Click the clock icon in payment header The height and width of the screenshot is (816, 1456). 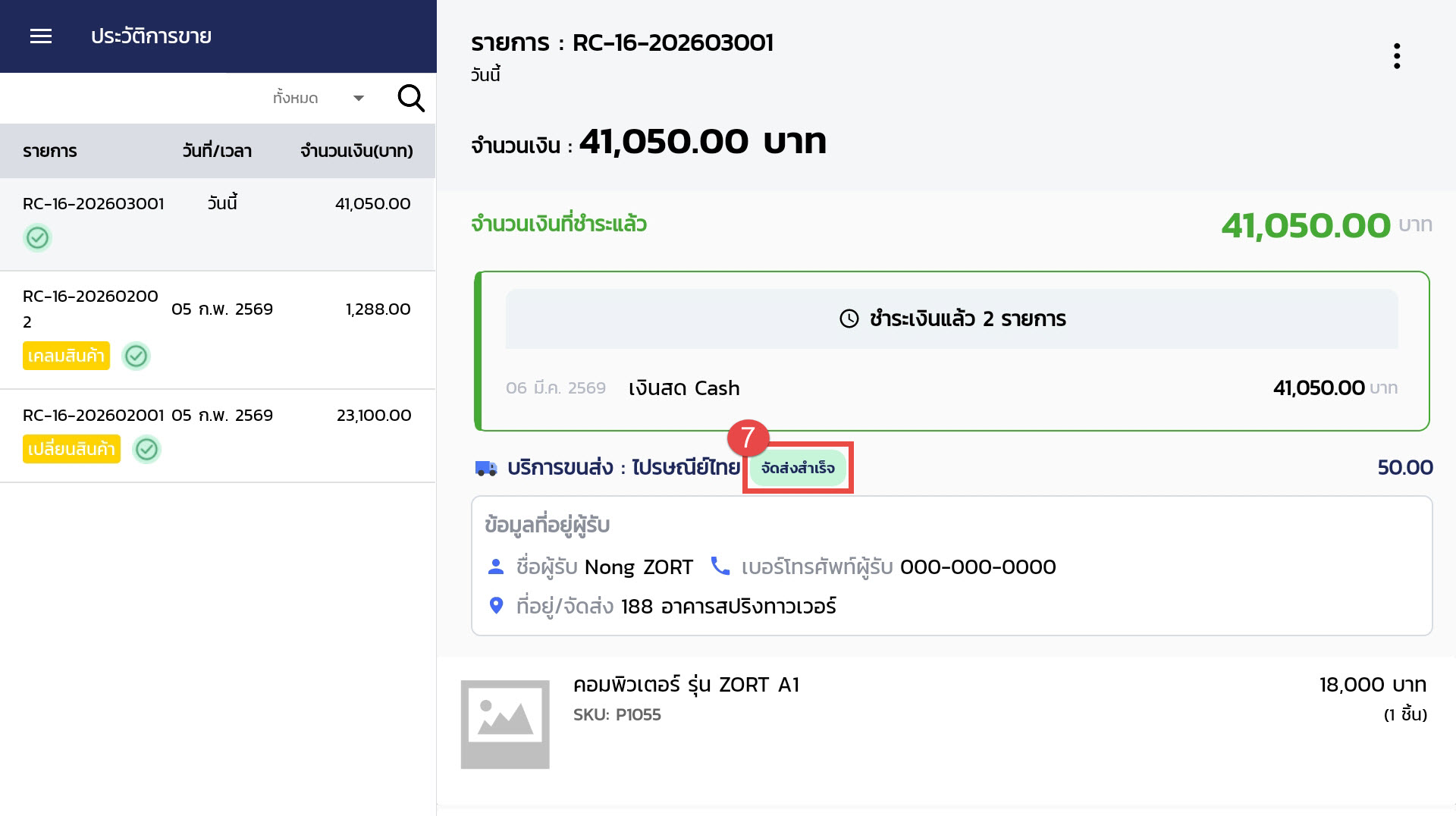click(x=849, y=319)
